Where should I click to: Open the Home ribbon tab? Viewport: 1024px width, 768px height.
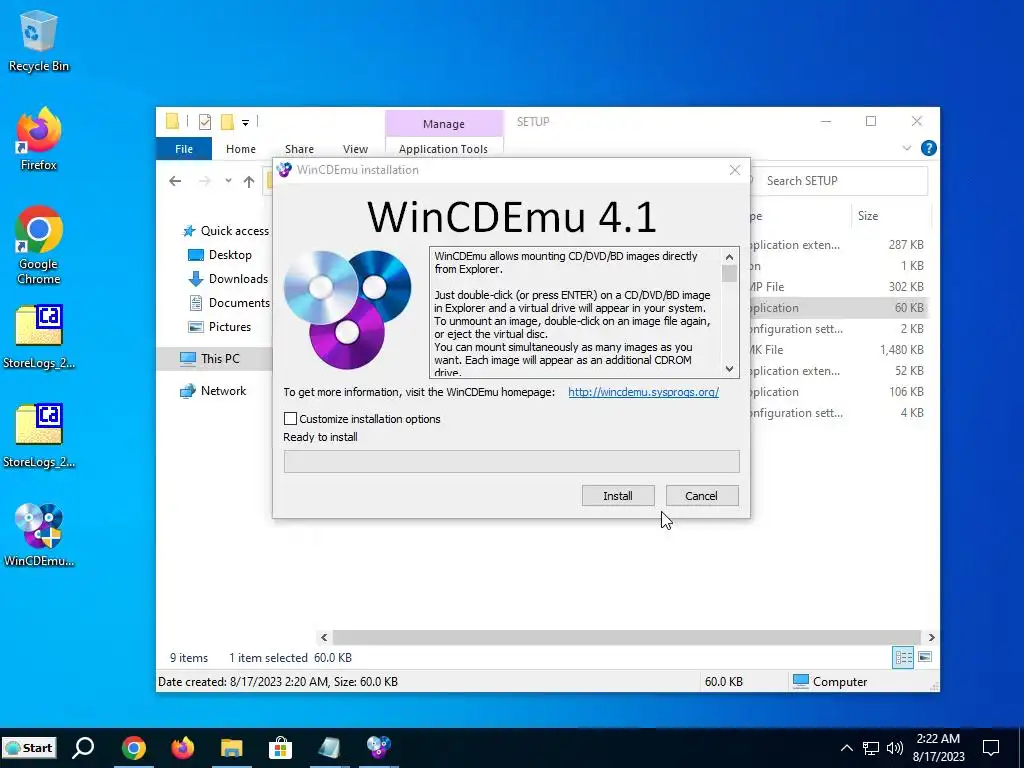240,149
